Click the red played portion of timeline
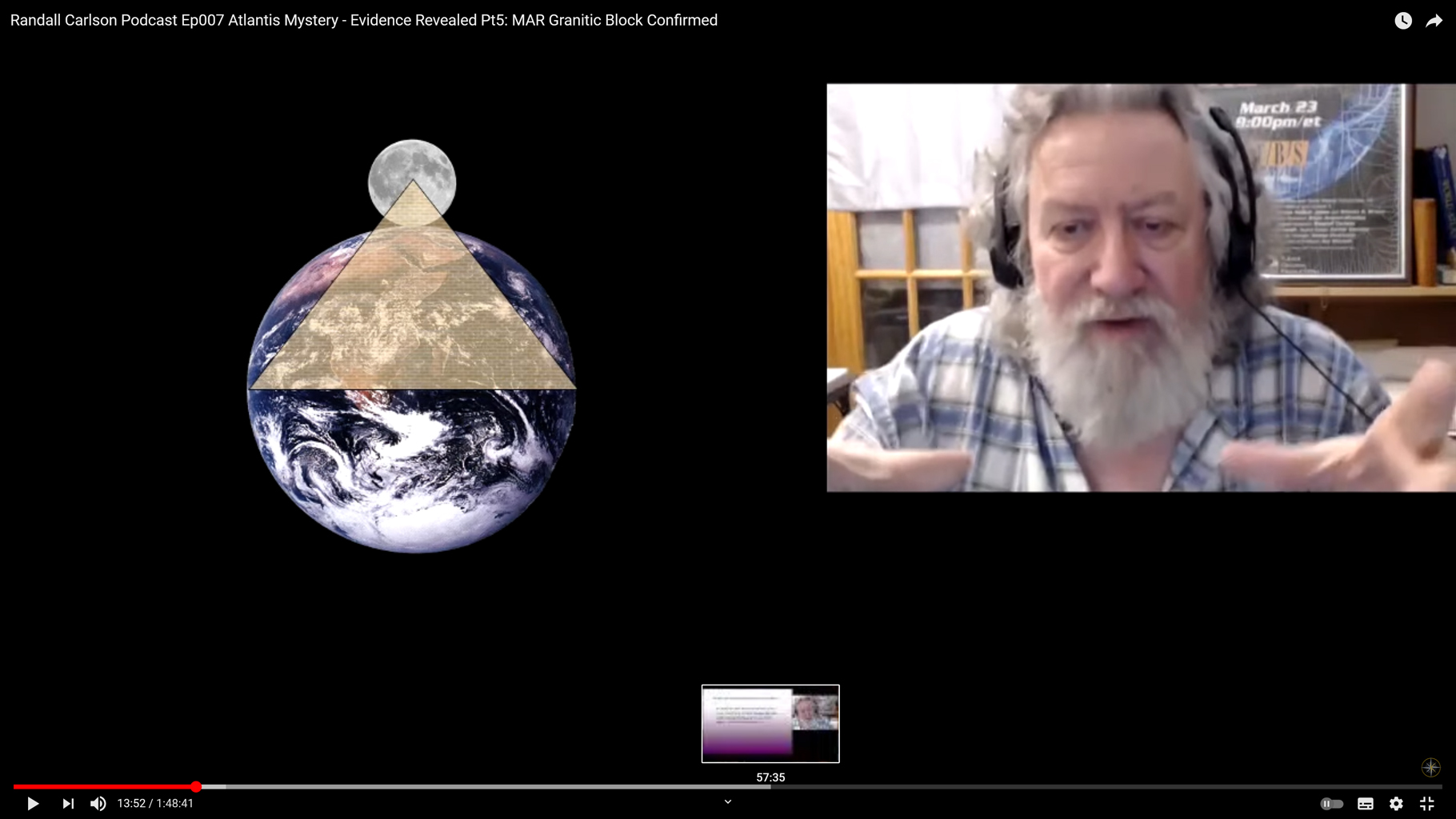The height and width of the screenshot is (819, 1456). point(104,787)
